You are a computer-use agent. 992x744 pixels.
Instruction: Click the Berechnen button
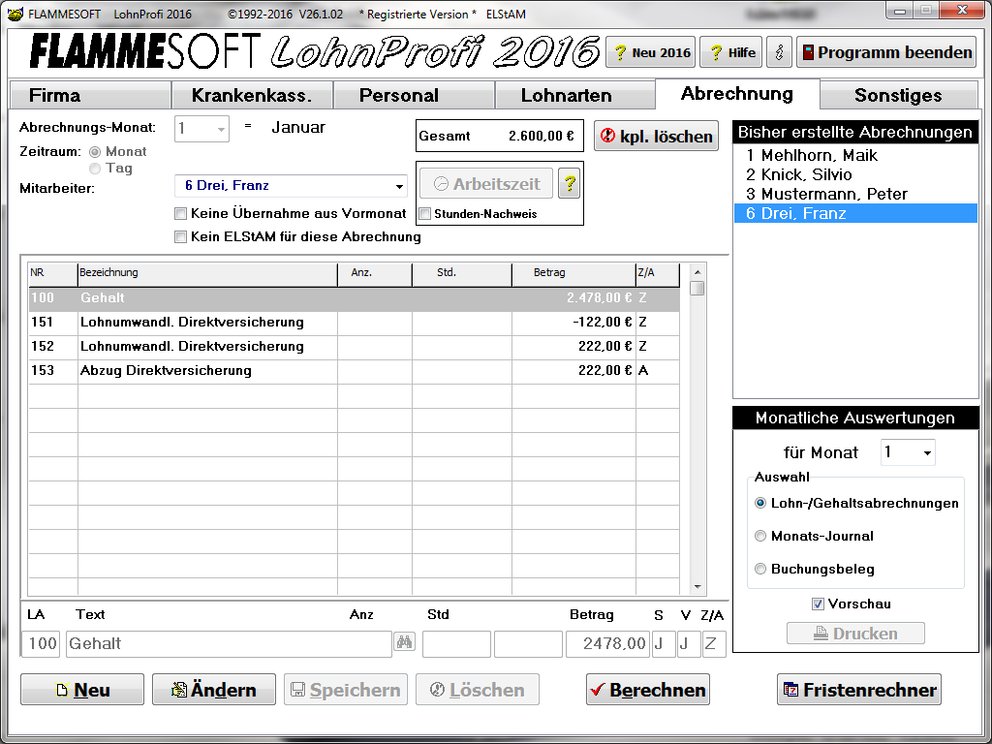pyautogui.click(x=648, y=690)
